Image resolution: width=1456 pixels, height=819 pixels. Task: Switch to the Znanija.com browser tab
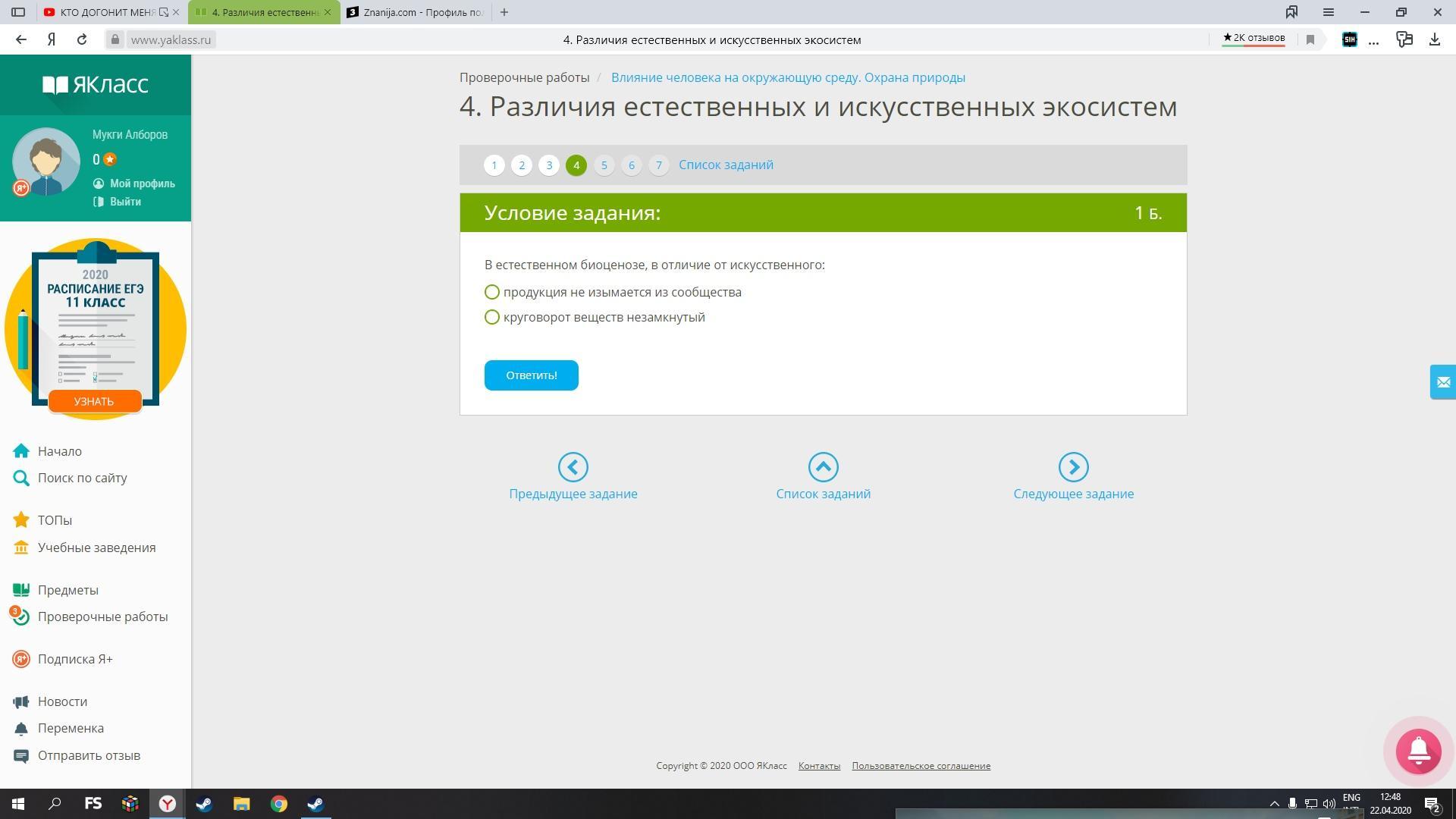tap(416, 12)
